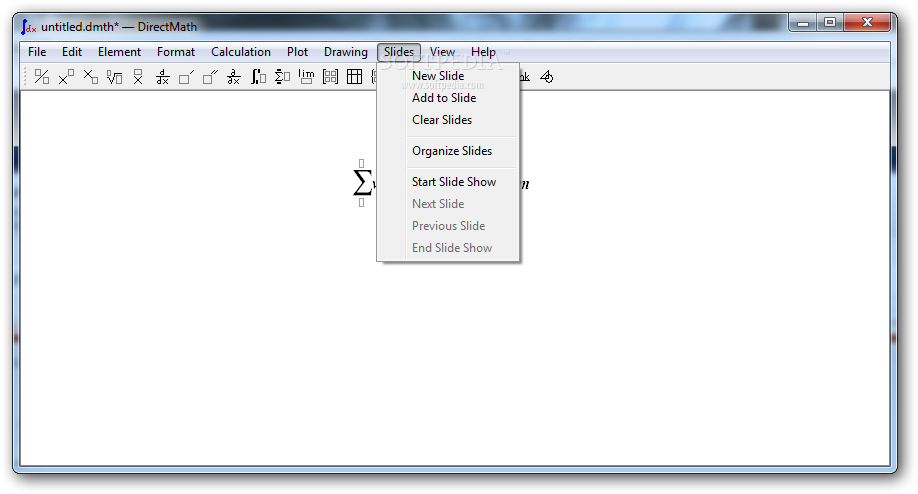Insert the single prime template
Screen dimensions: 918x494
(x=186, y=77)
